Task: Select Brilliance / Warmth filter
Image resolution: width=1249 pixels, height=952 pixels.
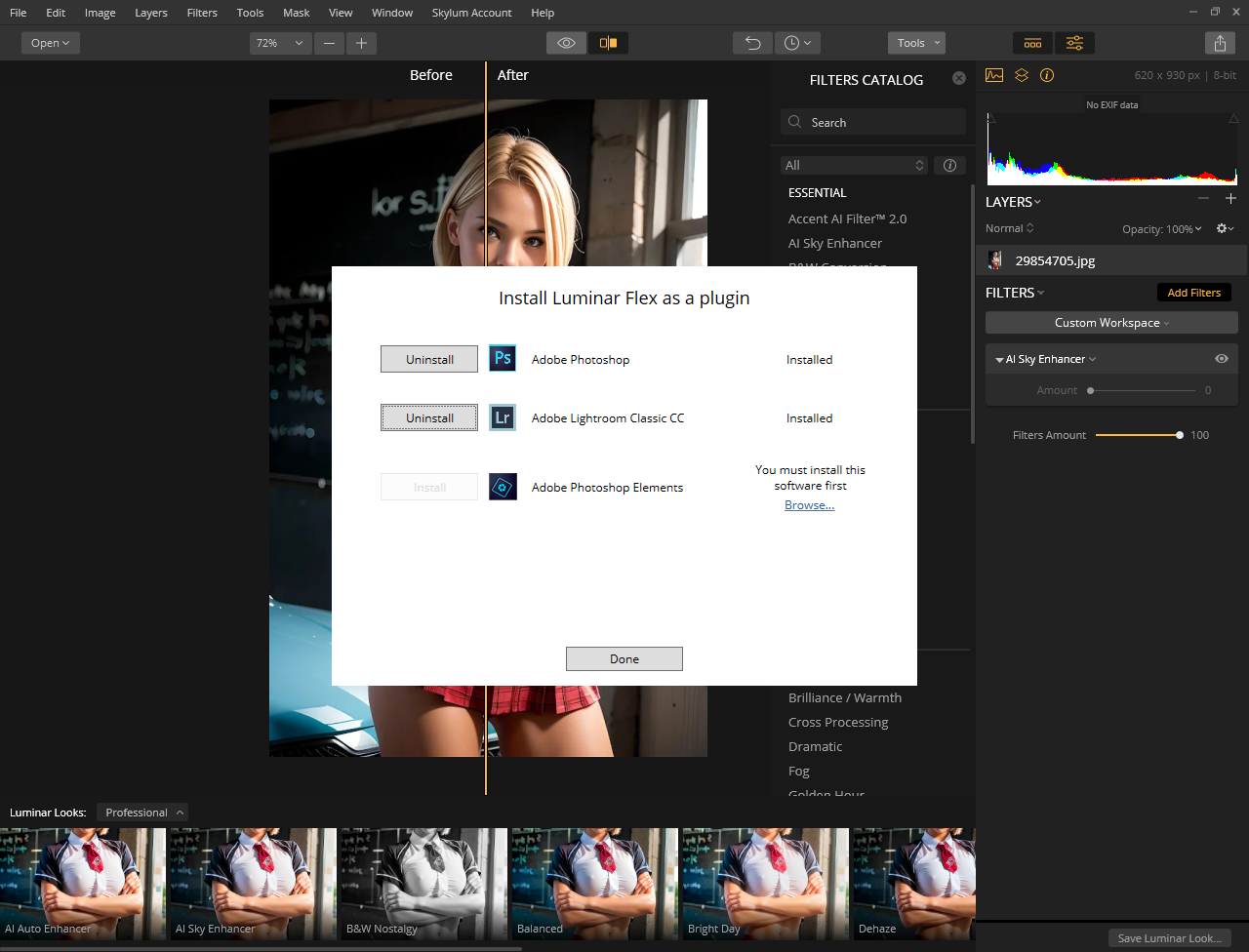Action: point(845,697)
